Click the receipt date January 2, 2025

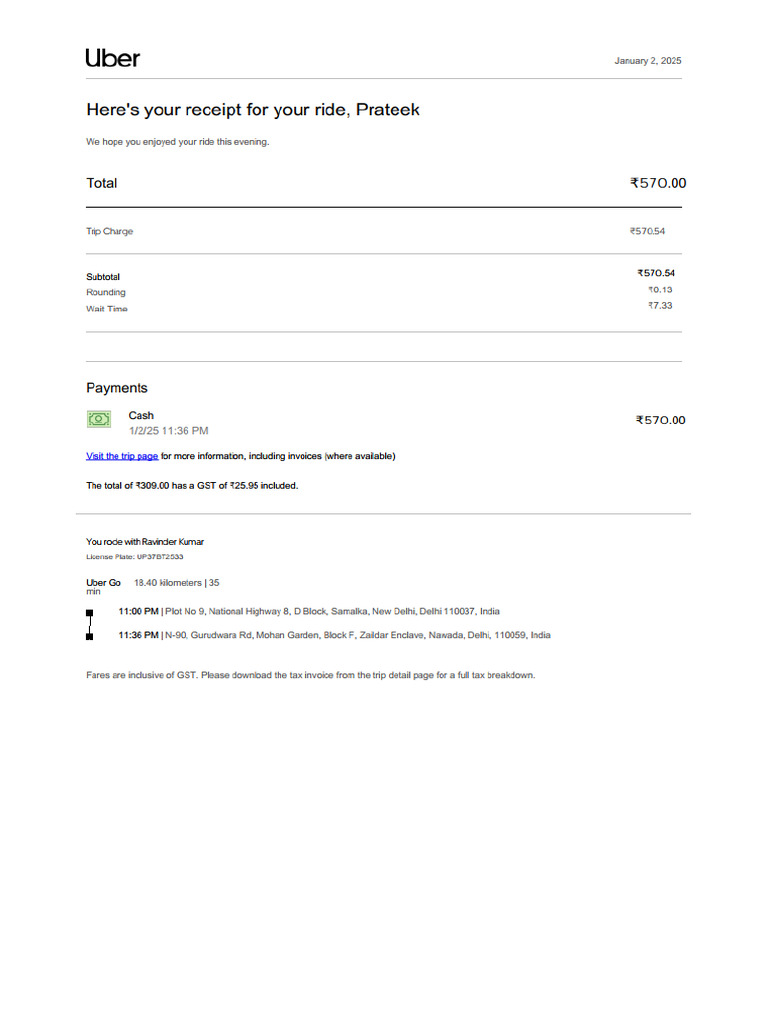(647, 61)
